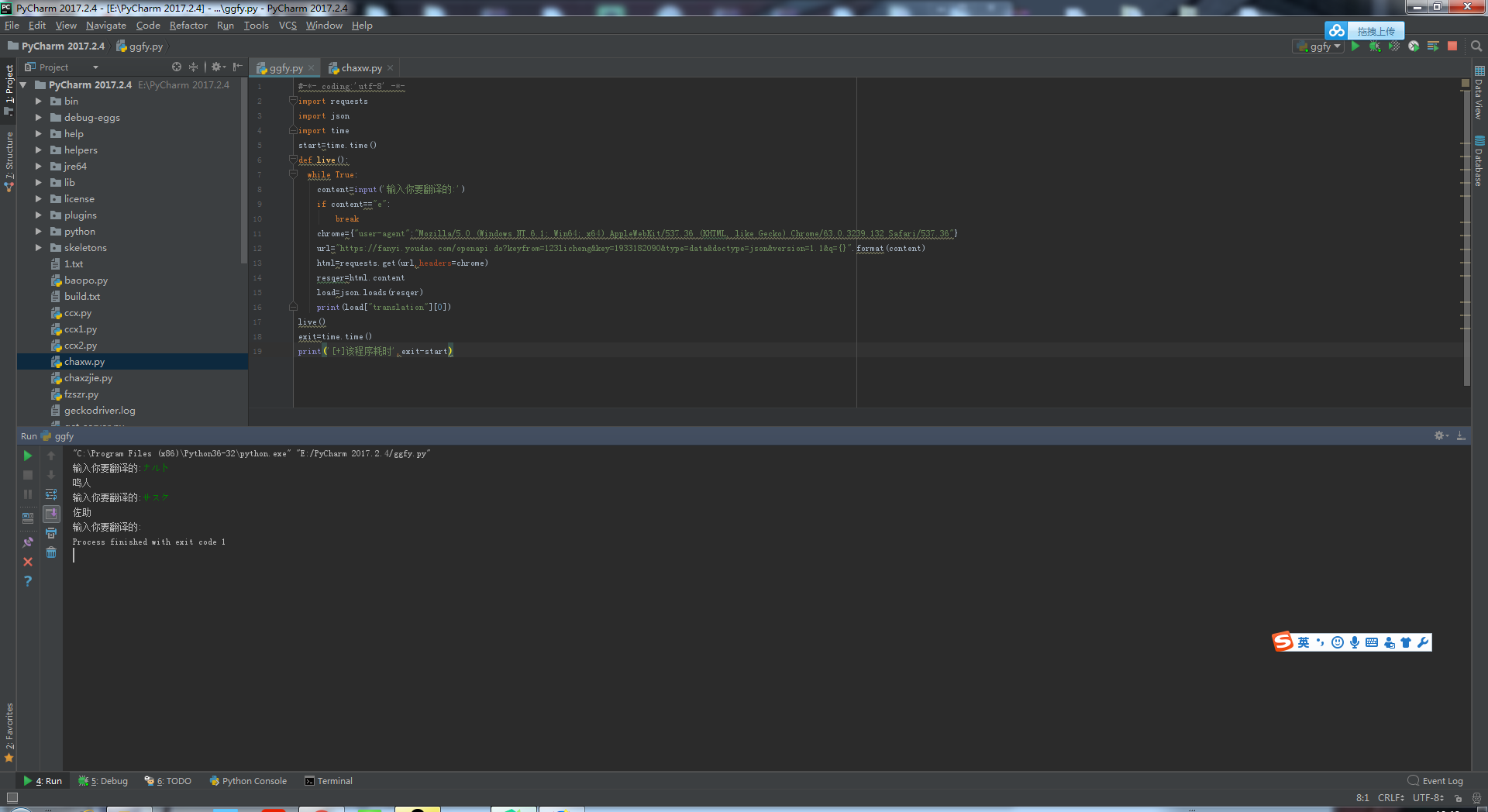Change UTF-8 file encoding in status bar

coord(1428,798)
